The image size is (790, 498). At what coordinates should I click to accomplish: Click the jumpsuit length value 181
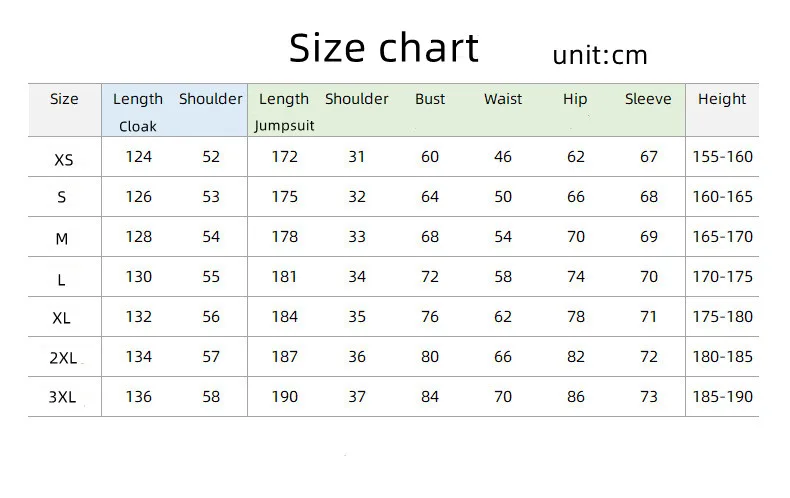click(x=284, y=277)
